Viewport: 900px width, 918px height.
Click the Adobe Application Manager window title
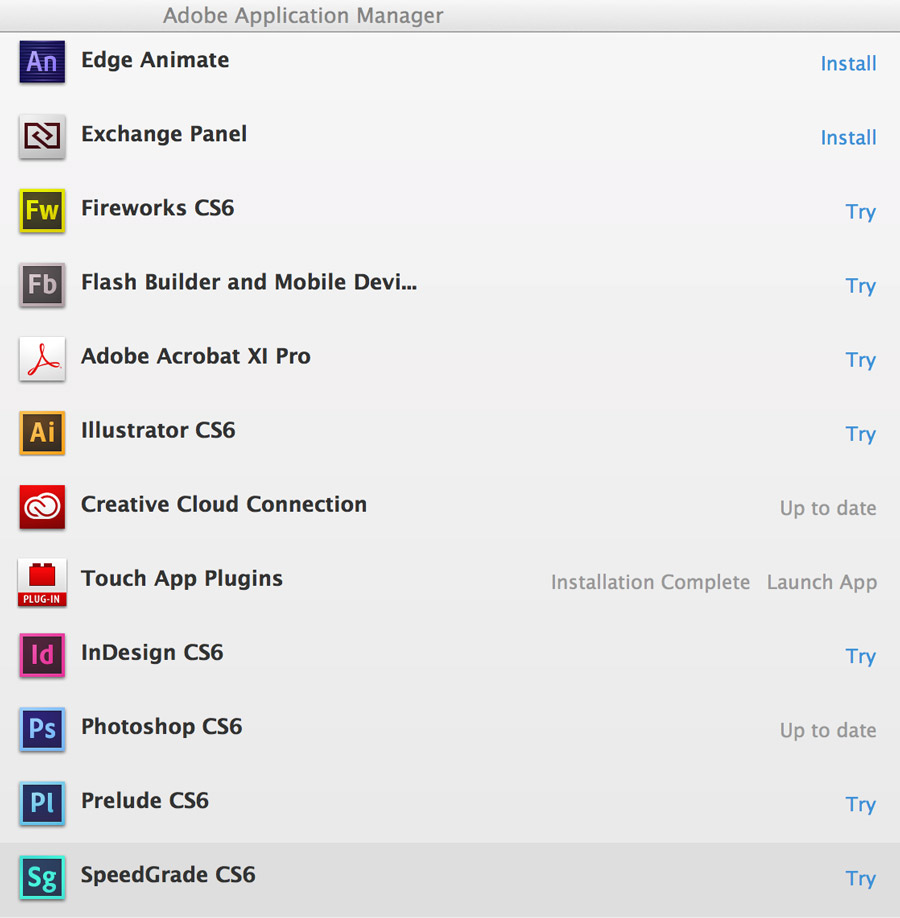303,16
